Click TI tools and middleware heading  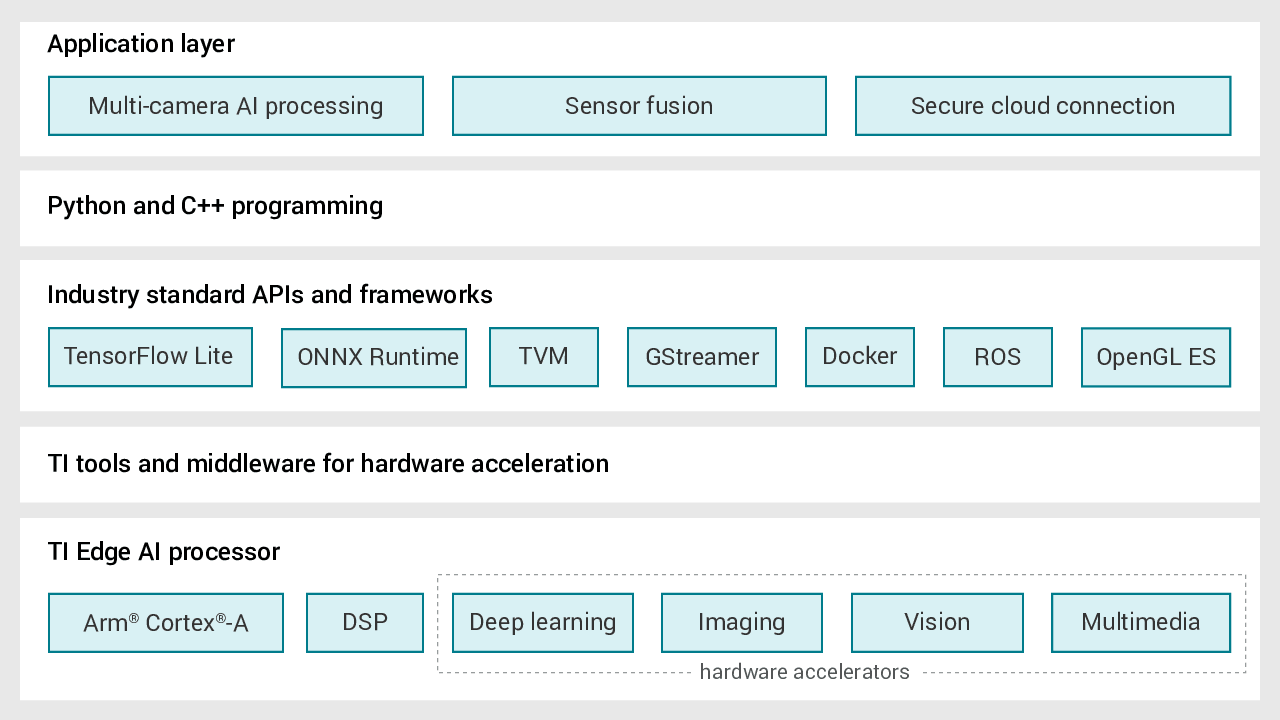(328, 464)
